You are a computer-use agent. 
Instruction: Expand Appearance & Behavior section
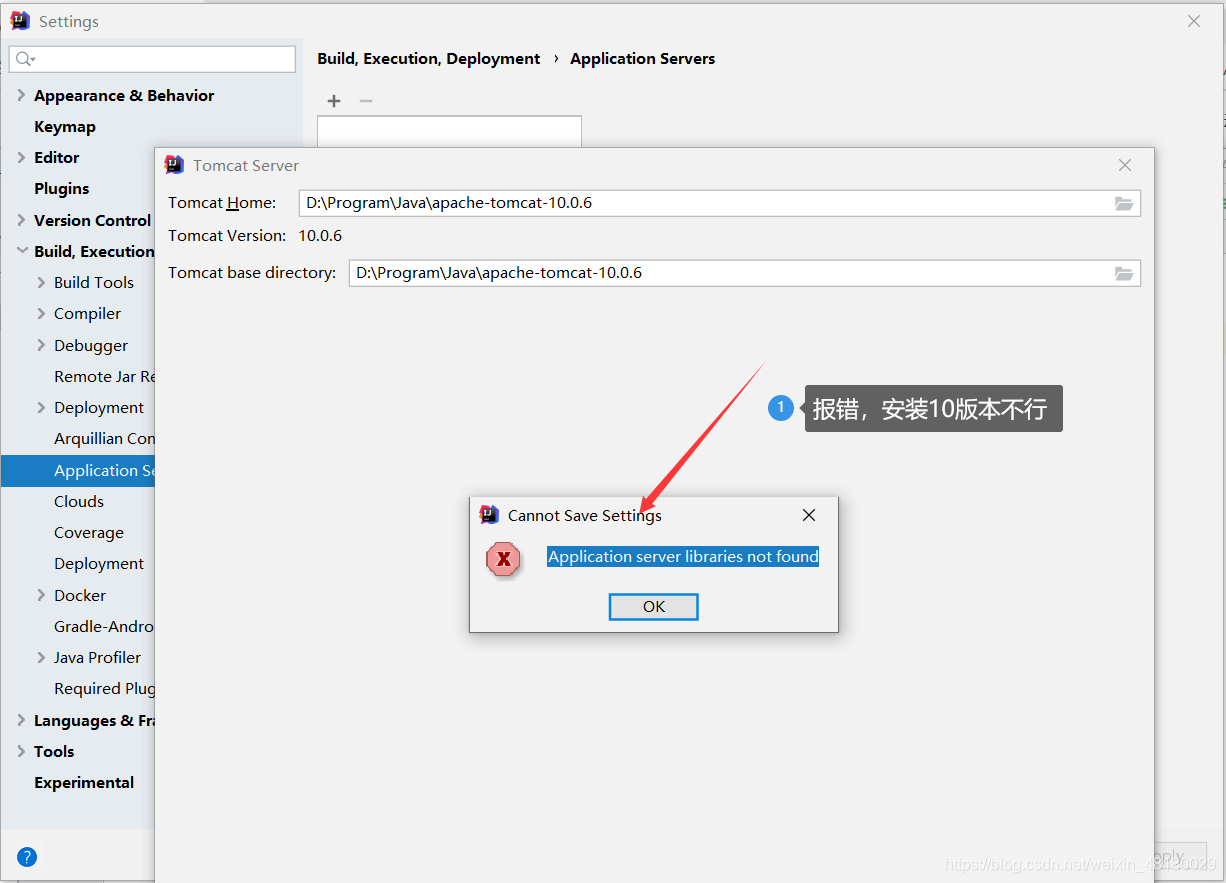(x=21, y=95)
